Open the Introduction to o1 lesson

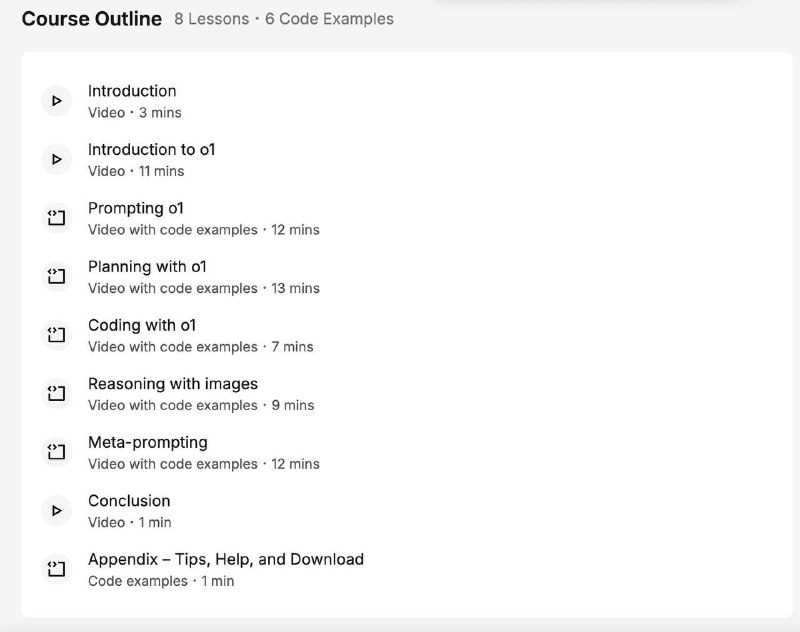pyautogui.click(x=151, y=150)
